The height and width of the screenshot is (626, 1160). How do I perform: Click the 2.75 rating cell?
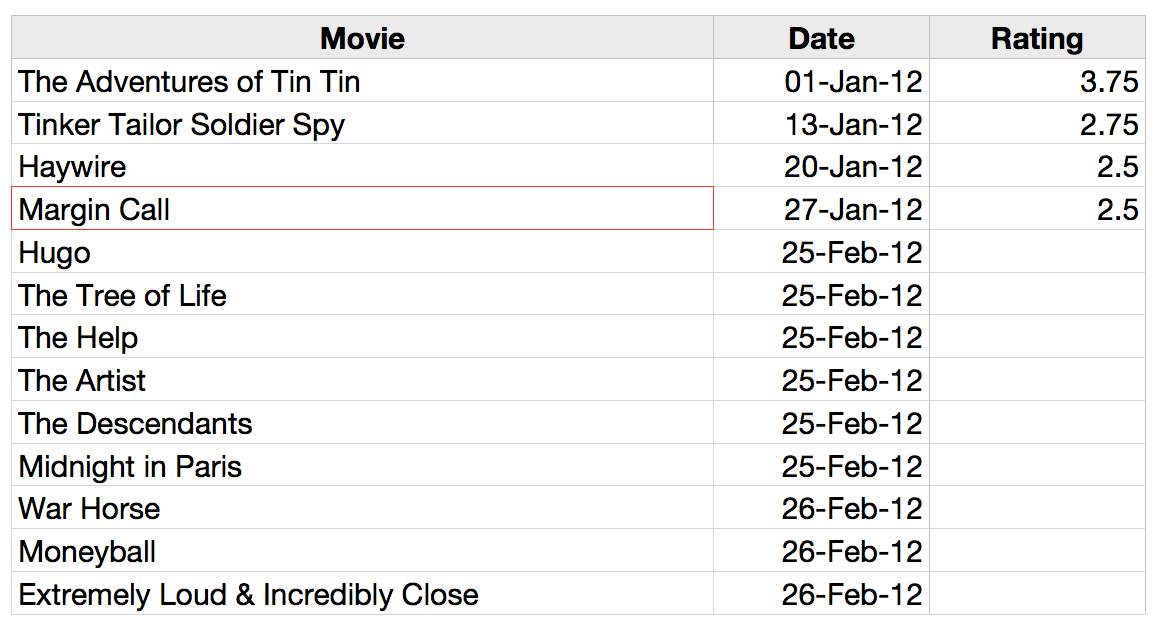pyautogui.click(x=1037, y=123)
